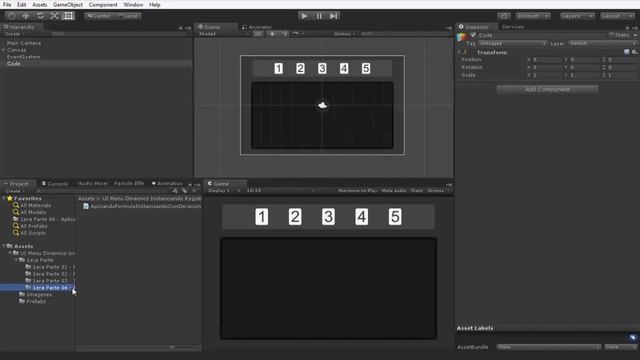
Task: Toggle Stats in Game view
Action: click(x=417, y=191)
